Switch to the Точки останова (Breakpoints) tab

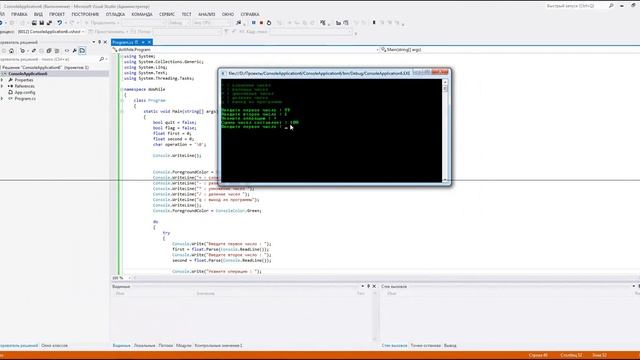coord(426,345)
